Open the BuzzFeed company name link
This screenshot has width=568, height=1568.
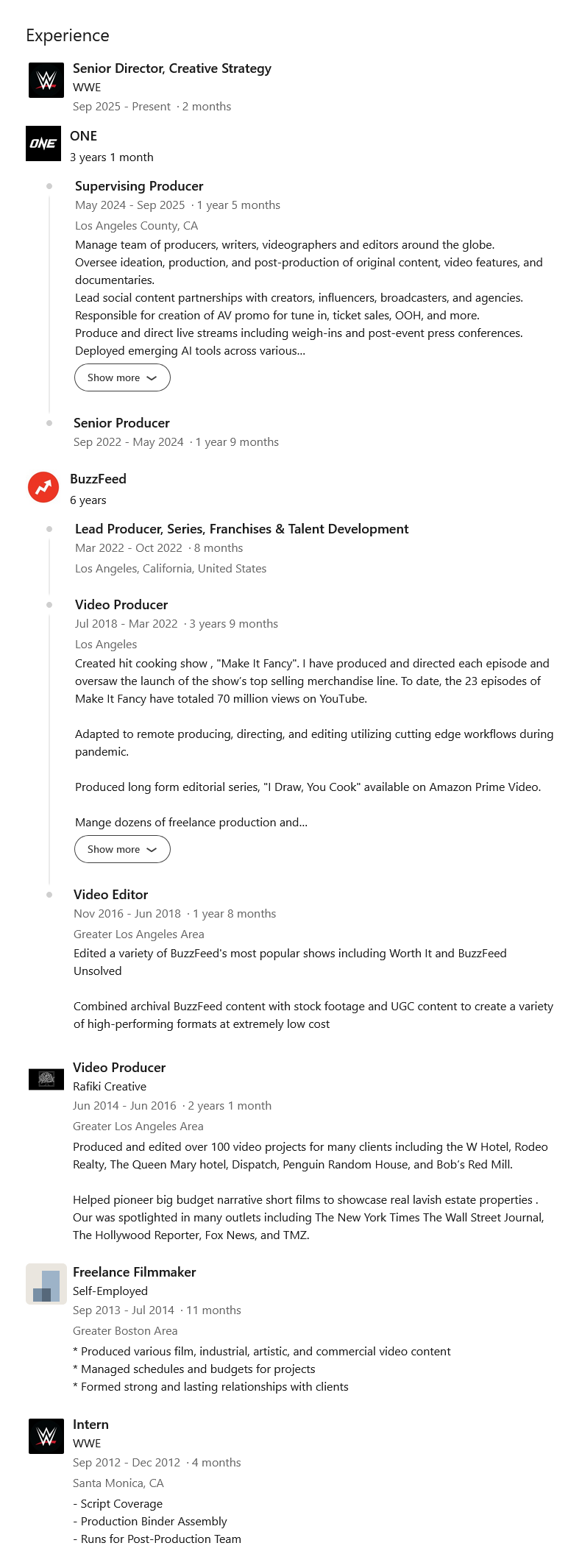tap(98, 479)
